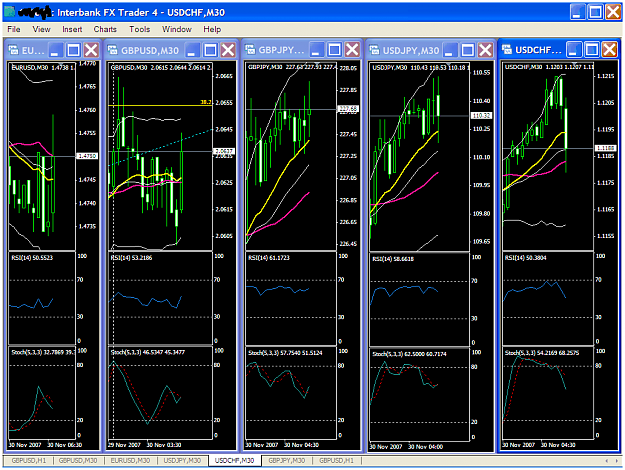Select the RSI(14) 50.3804 label in USDCHF
The width and height of the screenshot is (625, 470).
click(x=525, y=258)
